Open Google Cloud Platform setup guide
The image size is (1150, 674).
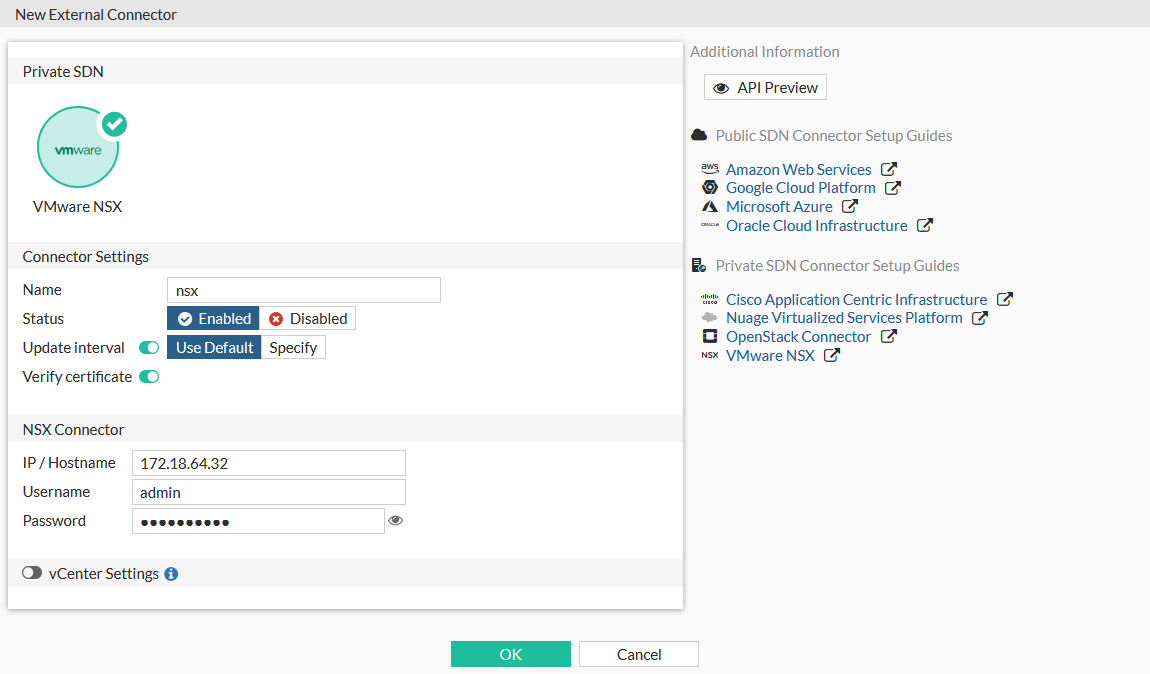coord(801,188)
